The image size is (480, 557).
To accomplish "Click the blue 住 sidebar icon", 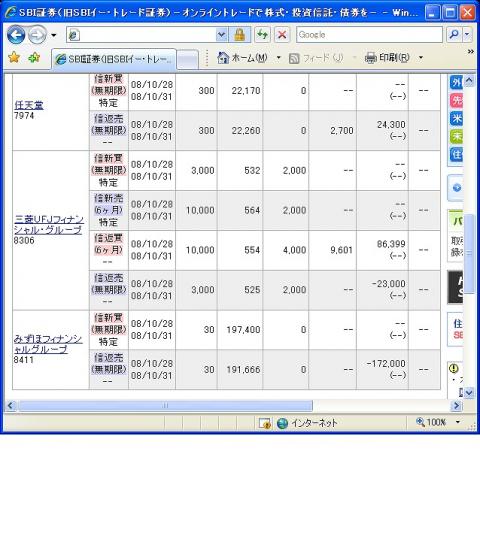I will pos(457,154).
